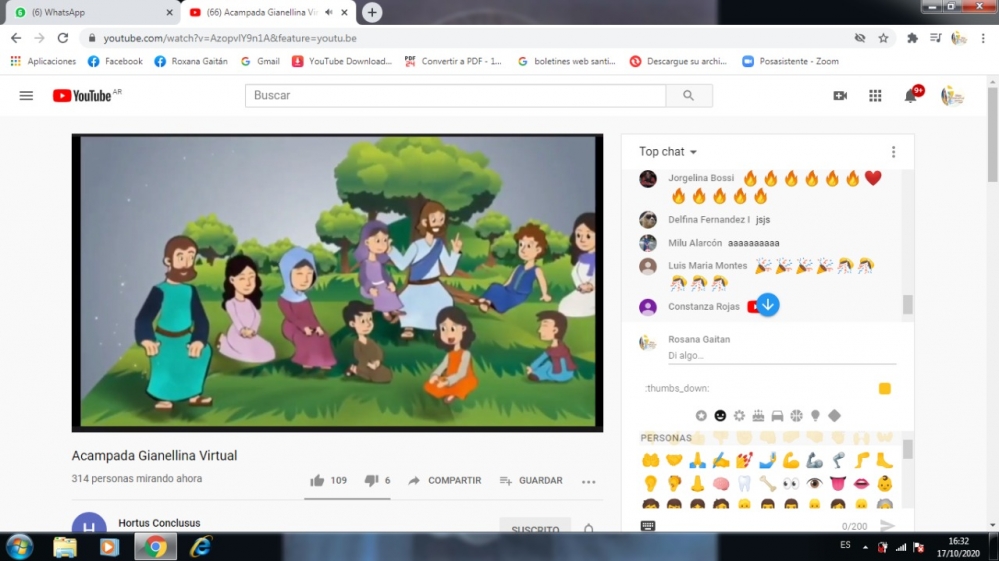Toggle the emoji keyboard button
The width and height of the screenshot is (999, 561).
648,526
